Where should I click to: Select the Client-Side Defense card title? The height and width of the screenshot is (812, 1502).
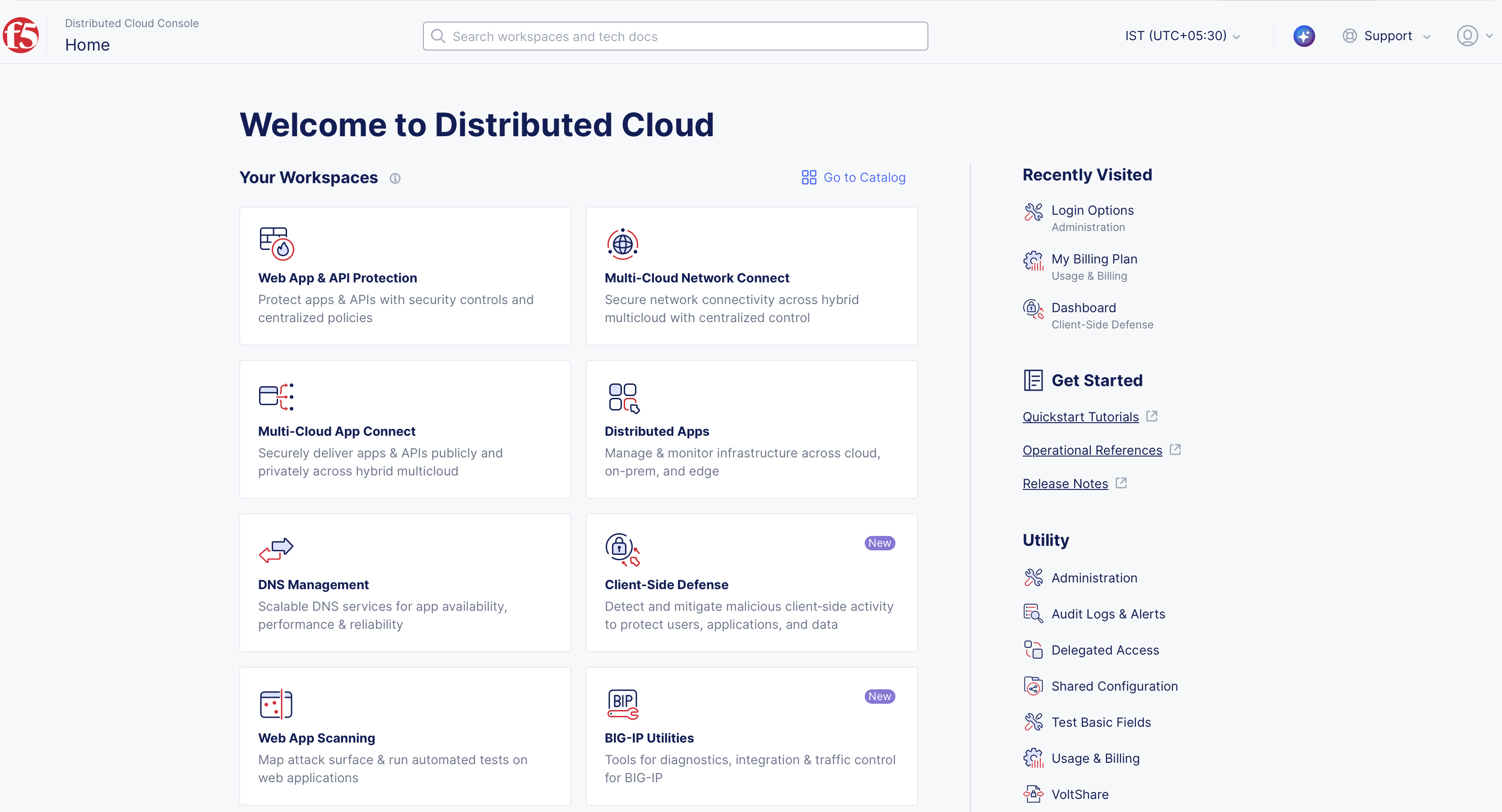(667, 585)
